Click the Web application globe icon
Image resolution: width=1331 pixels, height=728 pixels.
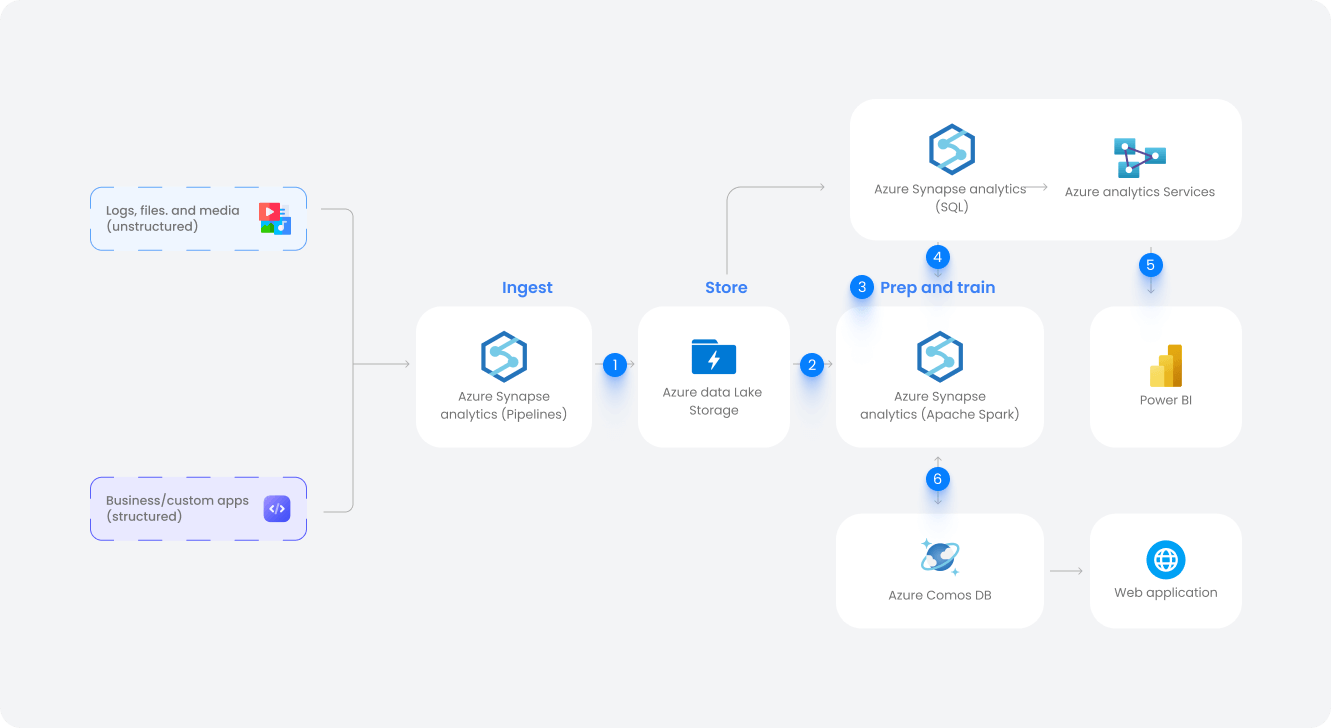(1165, 560)
